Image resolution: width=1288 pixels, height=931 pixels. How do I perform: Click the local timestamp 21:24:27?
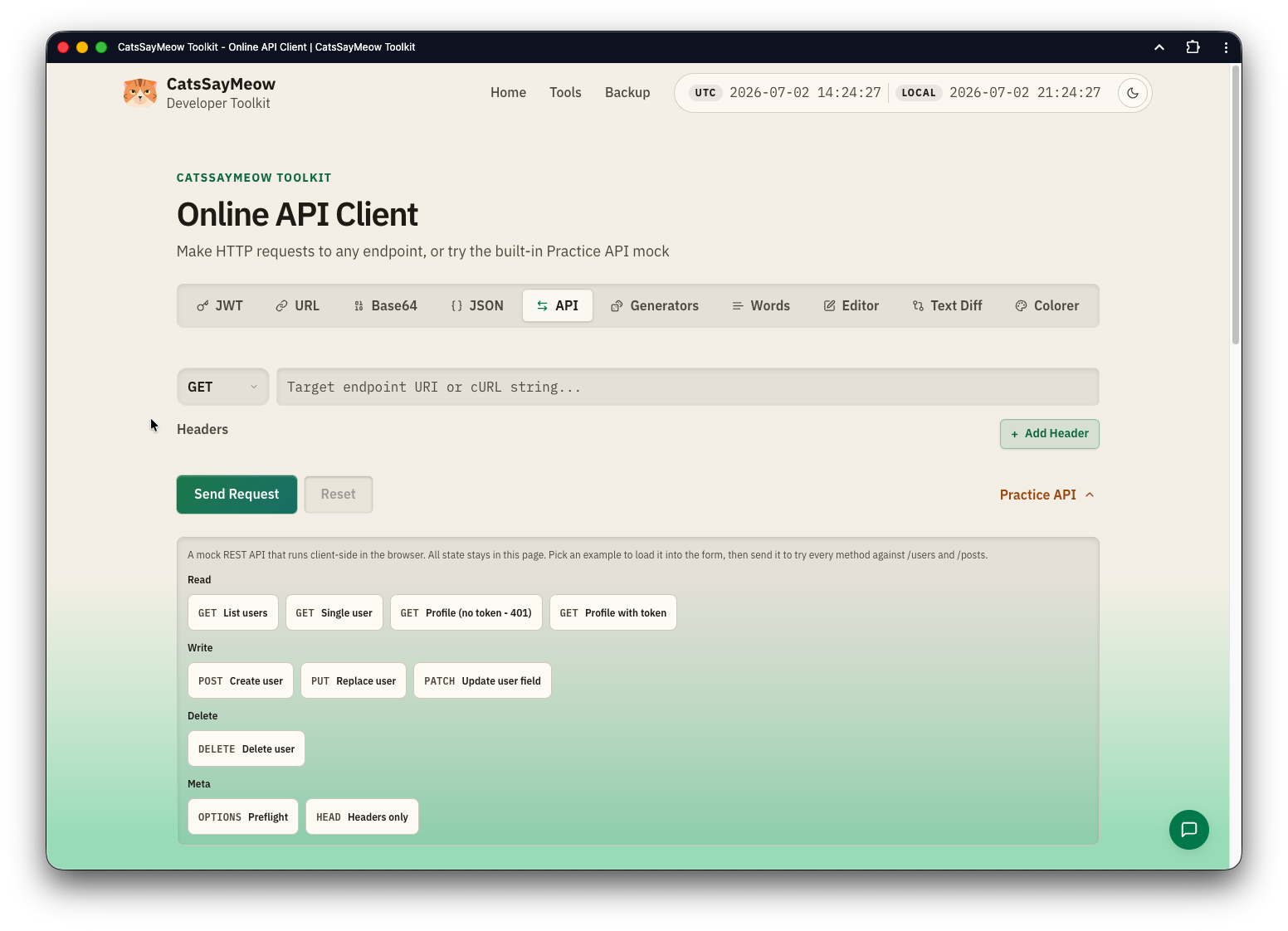(x=1025, y=93)
